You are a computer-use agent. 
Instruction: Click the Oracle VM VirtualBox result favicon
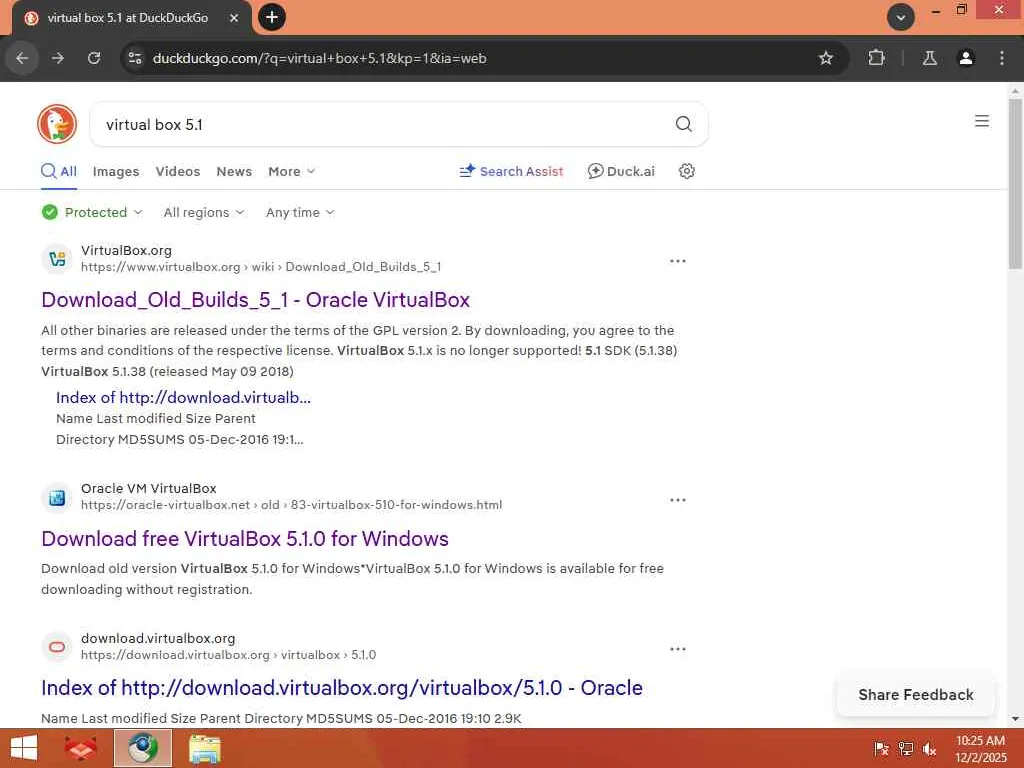57,498
